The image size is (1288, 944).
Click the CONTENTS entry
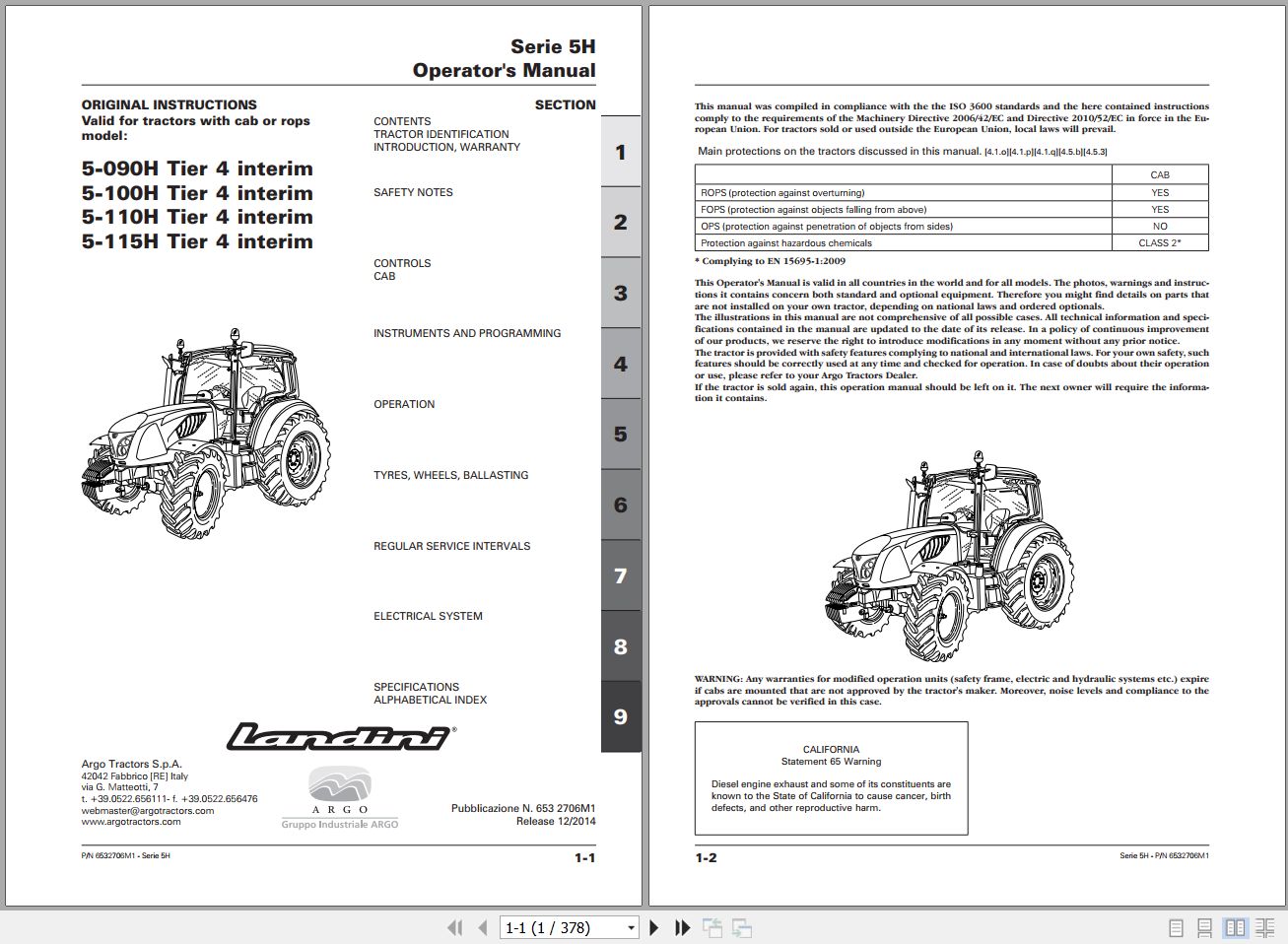coord(402,121)
